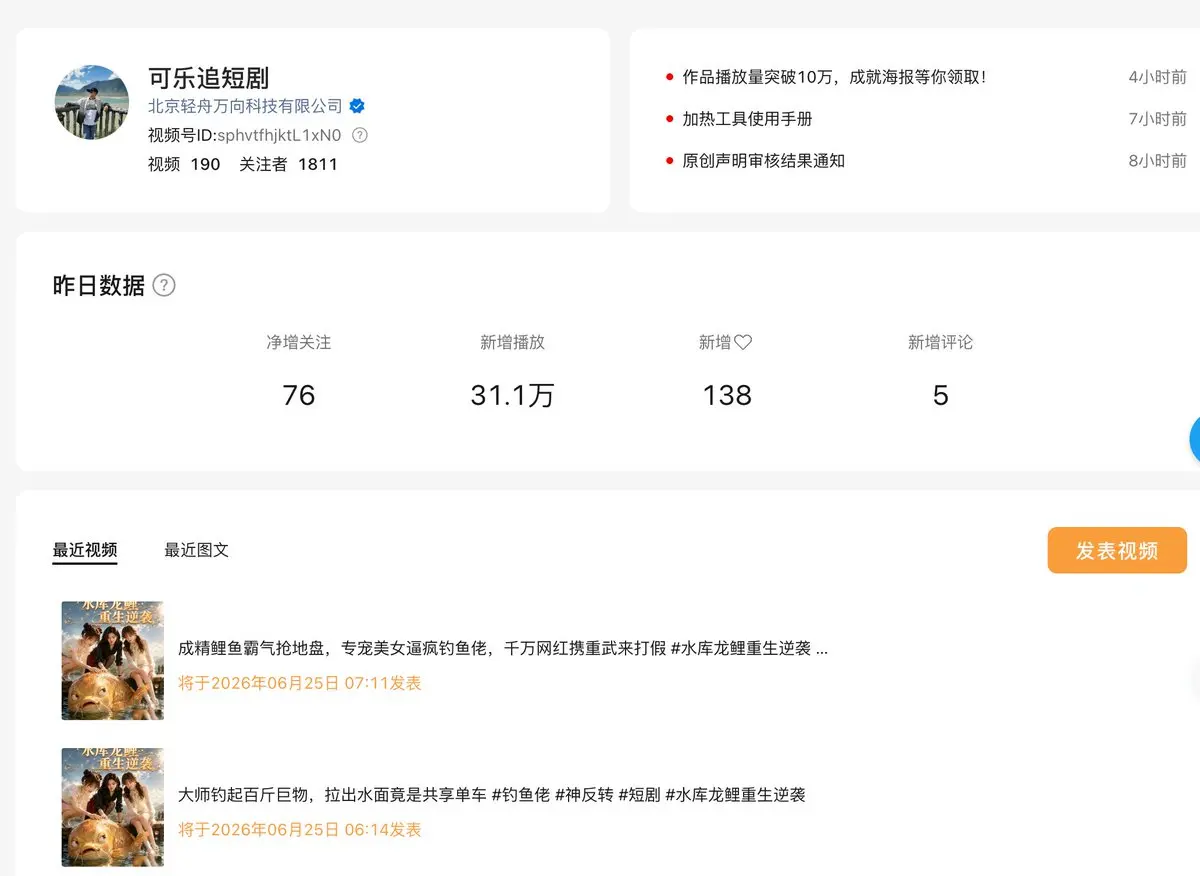This screenshot has width=1200, height=876.
Task: Click the 4小时前 timestamp
Action: pyautogui.click(x=1158, y=77)
